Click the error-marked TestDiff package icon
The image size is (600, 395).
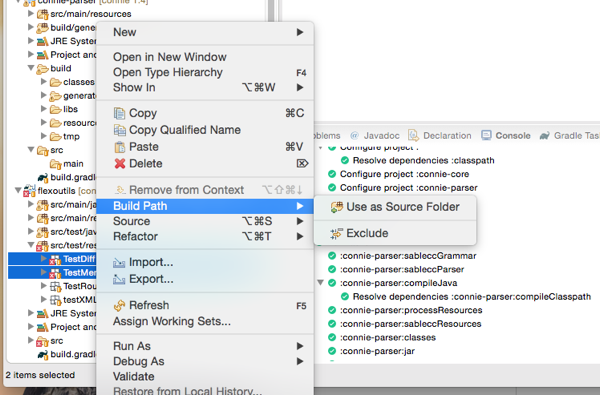(55, 260)
